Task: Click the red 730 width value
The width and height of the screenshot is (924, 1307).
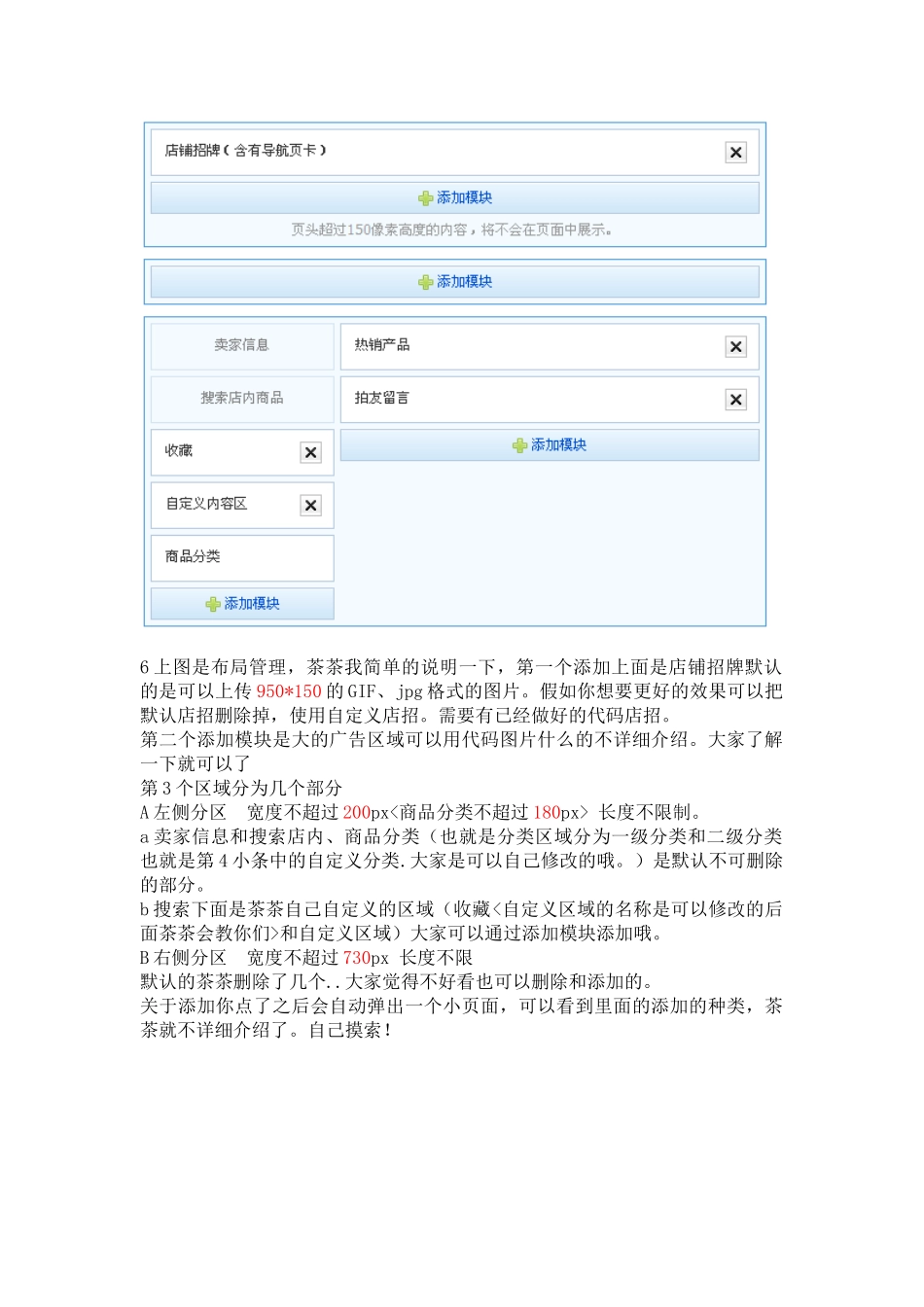Action: (357, 958)
